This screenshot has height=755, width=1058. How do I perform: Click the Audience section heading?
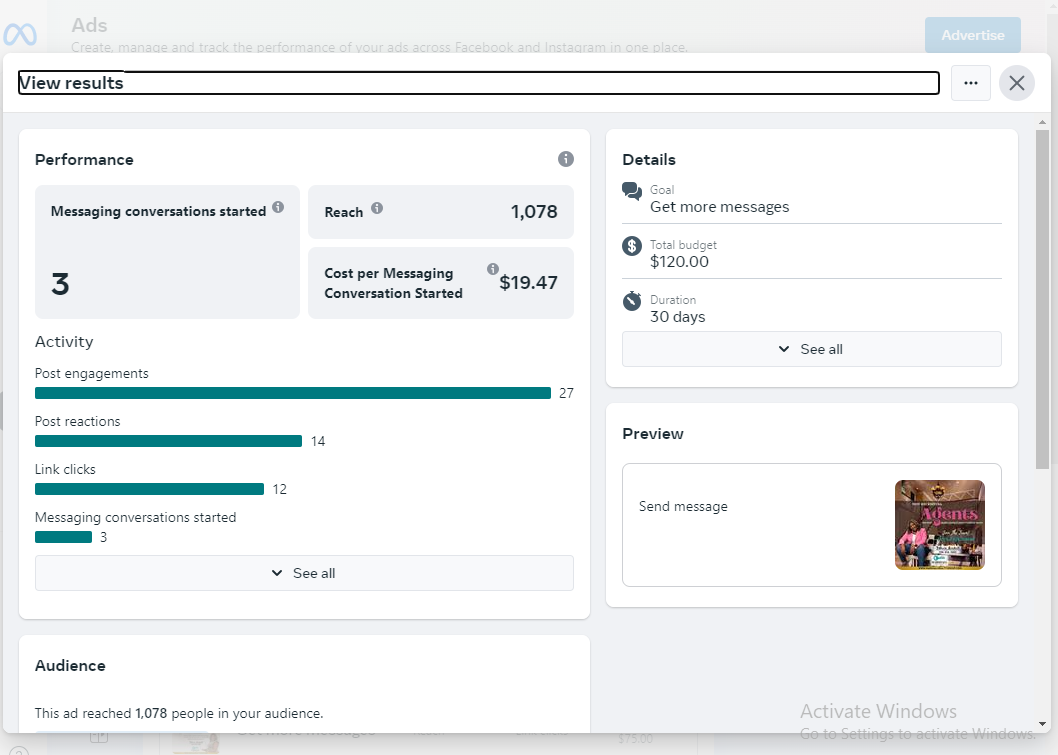point(70,665)
